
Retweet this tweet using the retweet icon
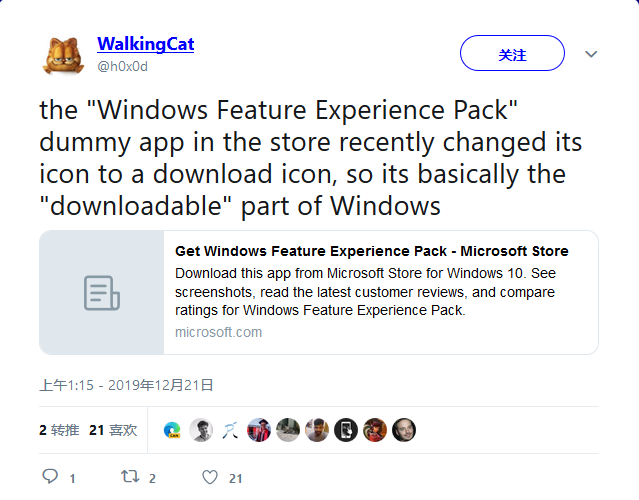(x=130, y=477)
